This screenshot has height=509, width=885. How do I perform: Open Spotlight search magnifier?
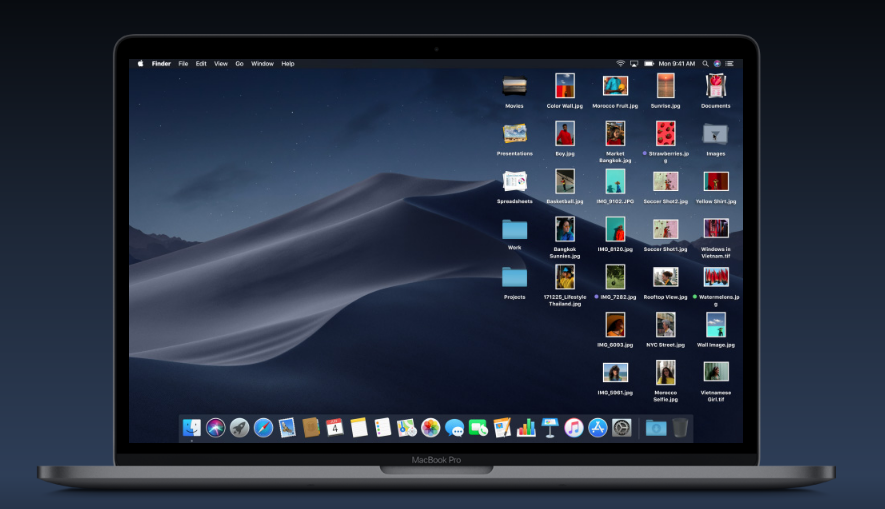click(x=705, y=64)
